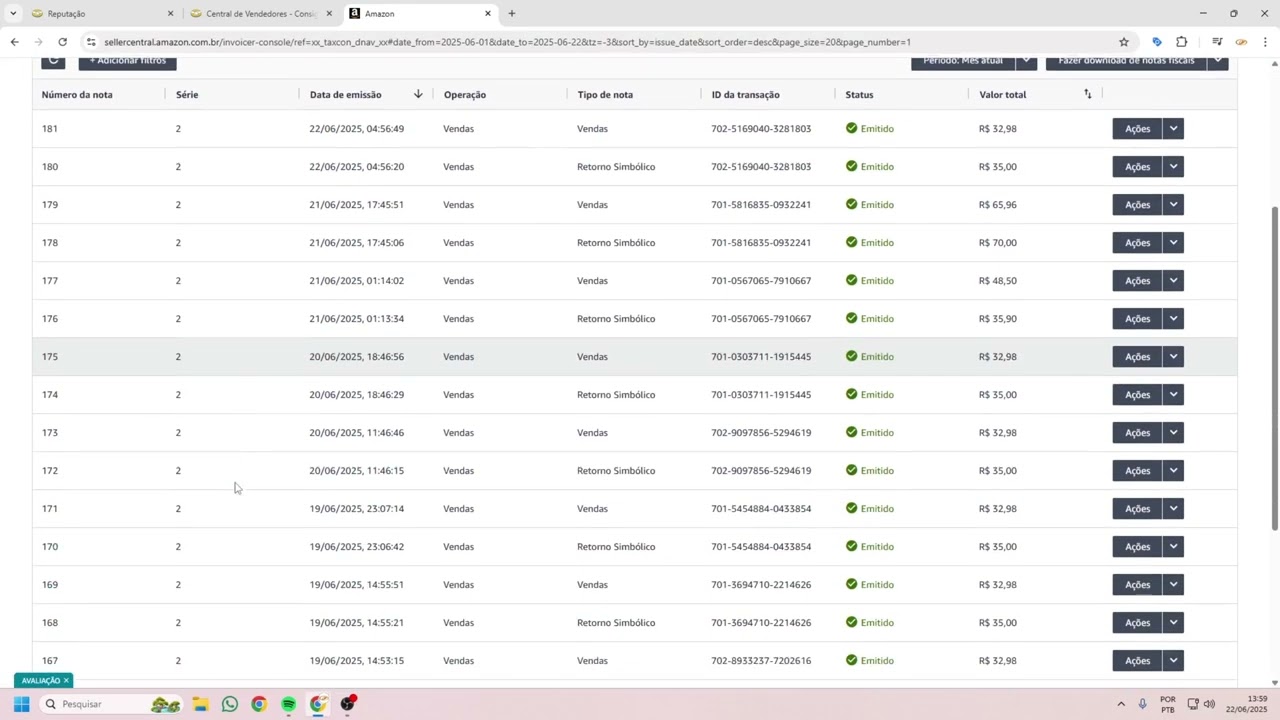1280x720 pixels.
Task: Close the AVALIAÇÃO badge
Action: point(66,681)
